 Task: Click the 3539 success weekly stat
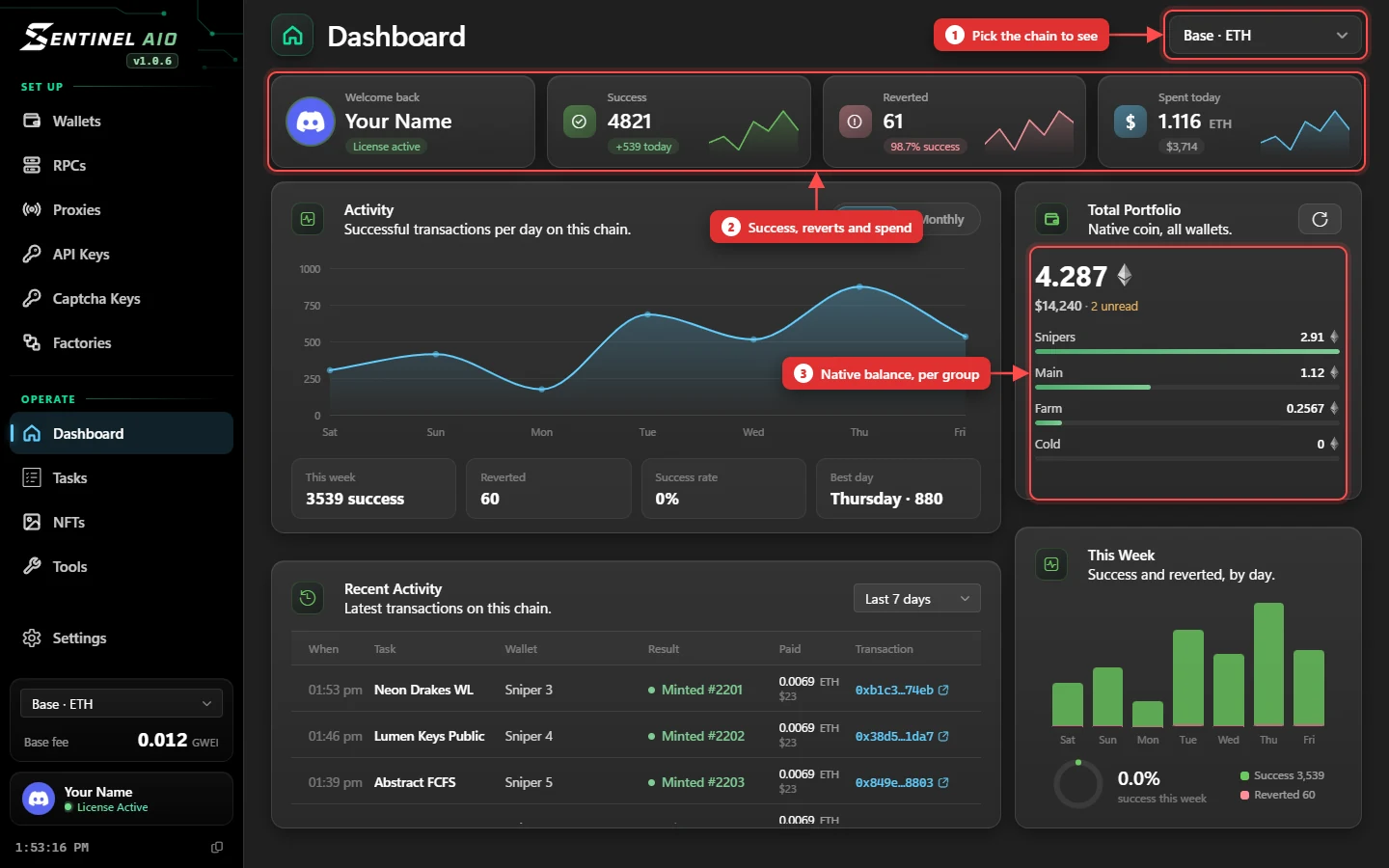[355, 499]
